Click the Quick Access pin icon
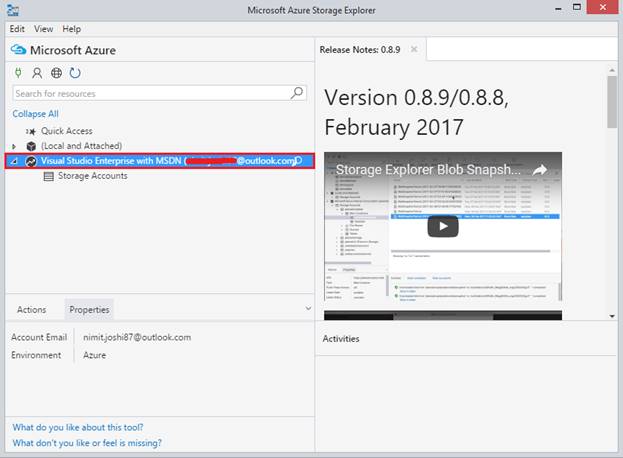 point(31,131)
